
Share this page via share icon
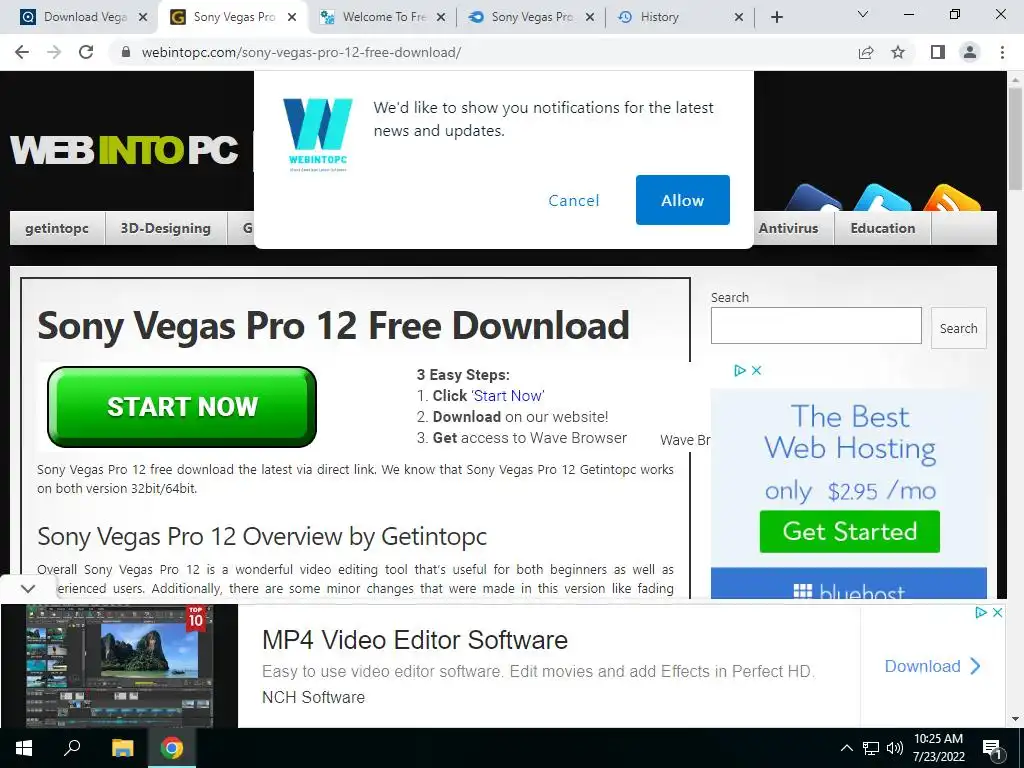pyautogui.click(x=866, y=52)
